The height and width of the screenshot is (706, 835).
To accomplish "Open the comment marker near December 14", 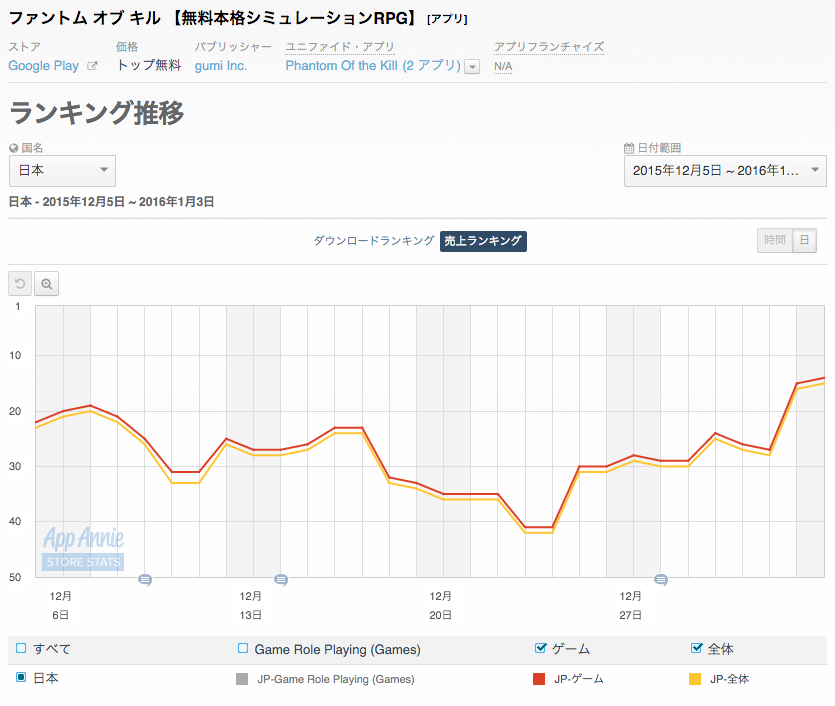I will (281, 579).
